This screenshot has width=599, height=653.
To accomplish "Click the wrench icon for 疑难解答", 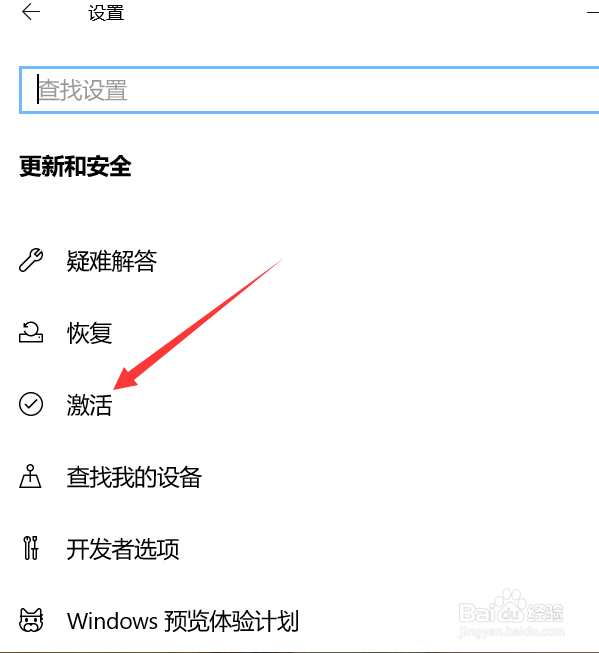I will pos(31,260).
